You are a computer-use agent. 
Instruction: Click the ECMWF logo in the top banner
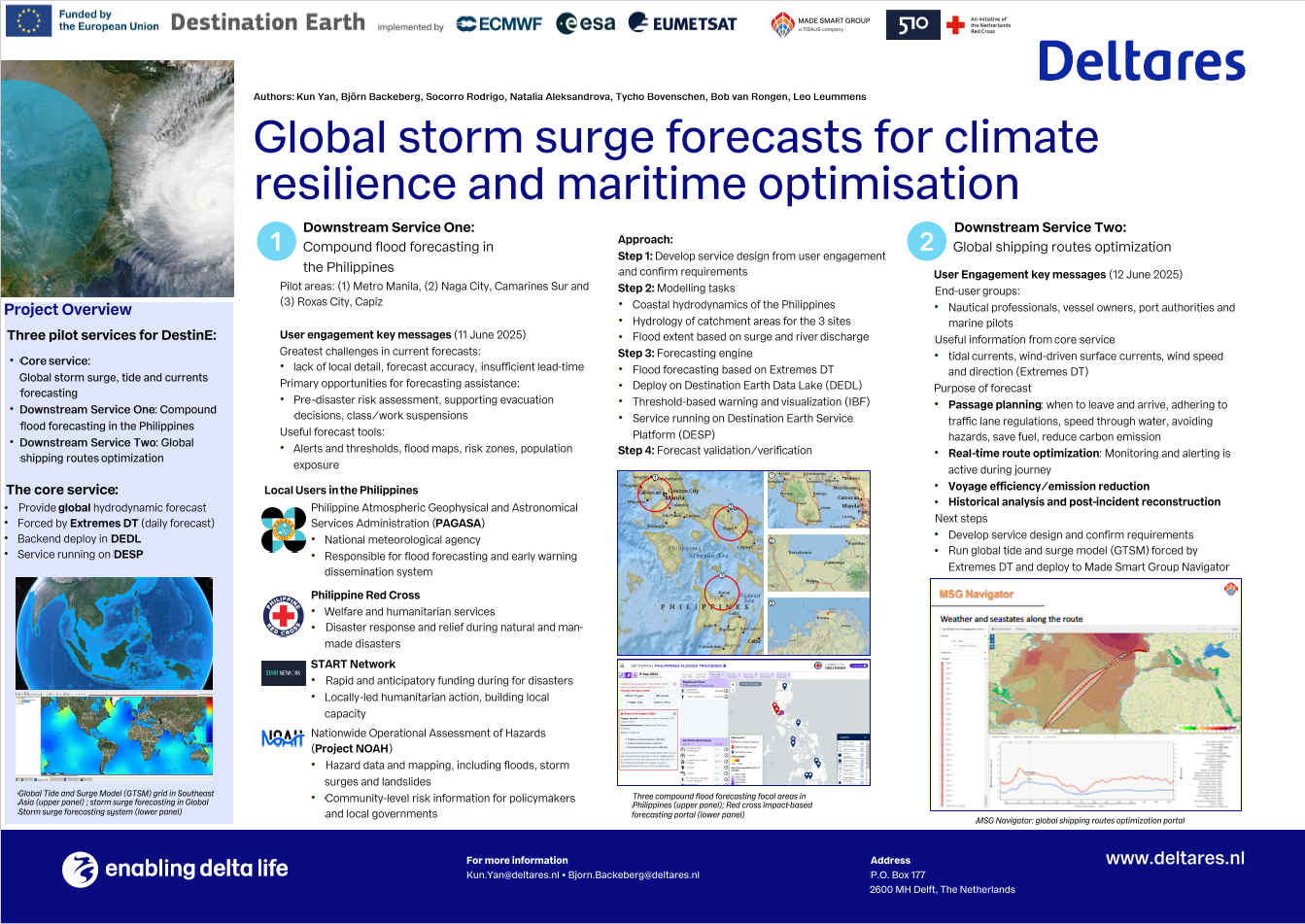[x=499, y=23]
